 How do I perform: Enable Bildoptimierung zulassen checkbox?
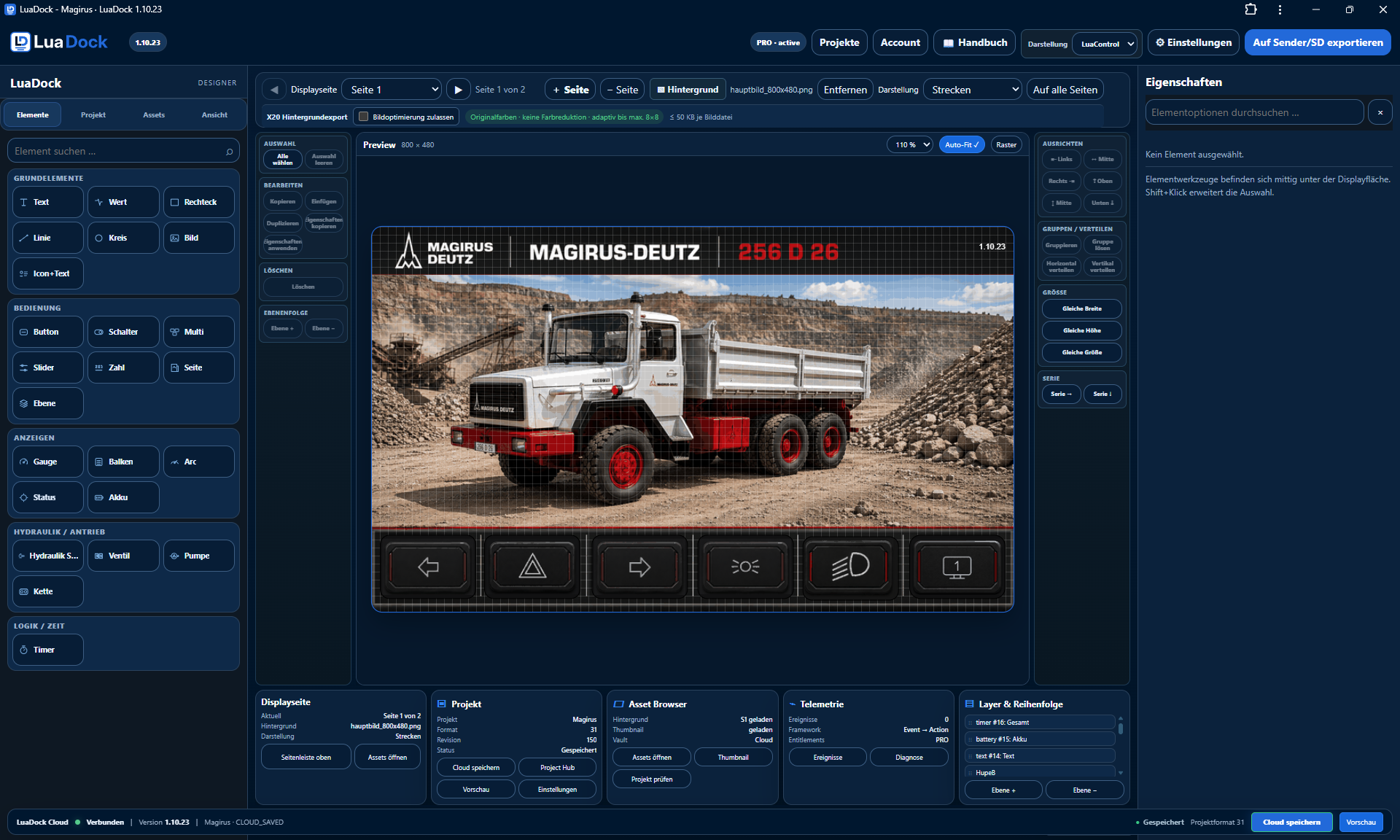pyautogui.click(x=363, y=117)
